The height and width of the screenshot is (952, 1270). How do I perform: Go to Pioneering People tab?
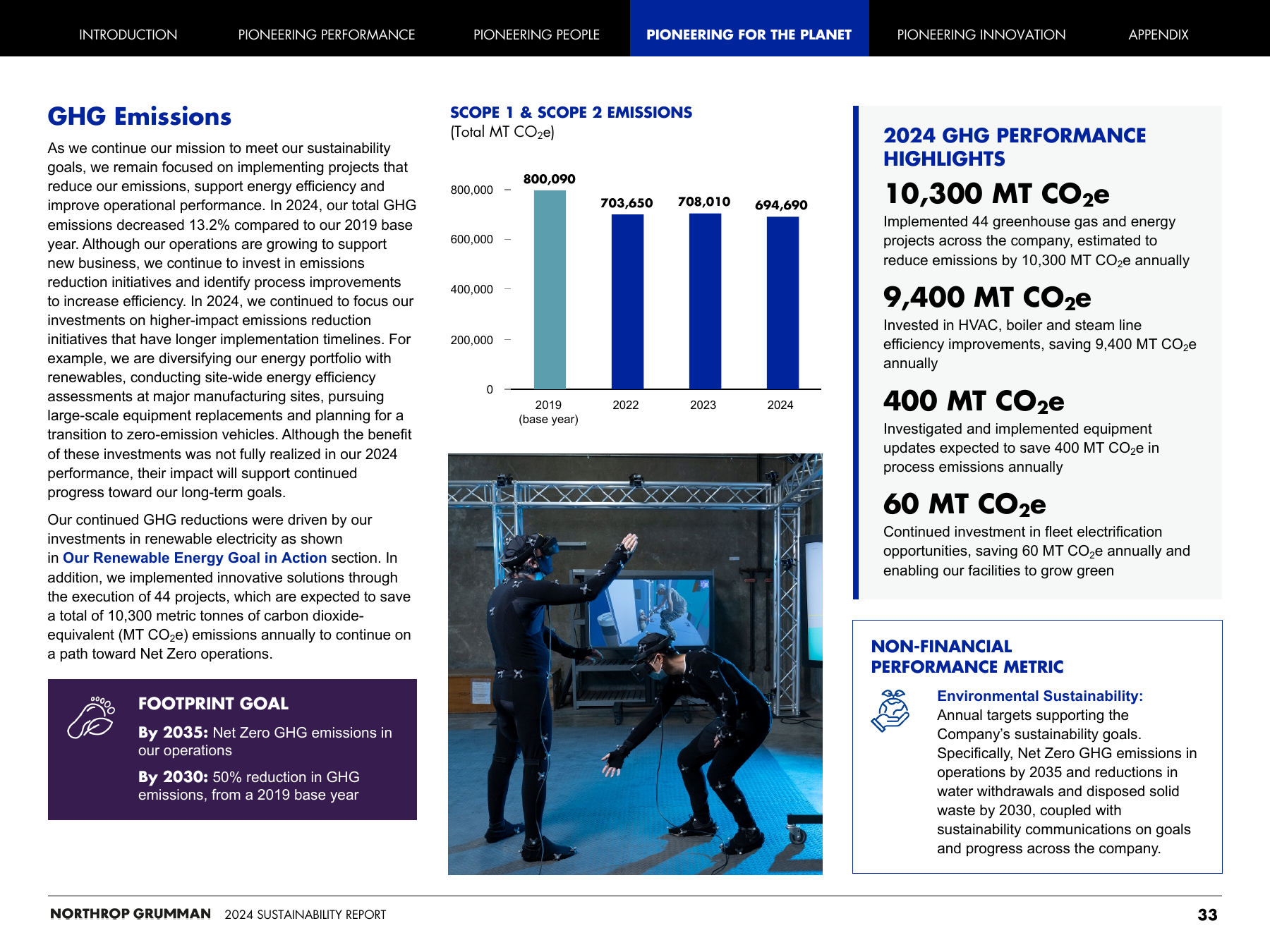click(x=536, y=35)
